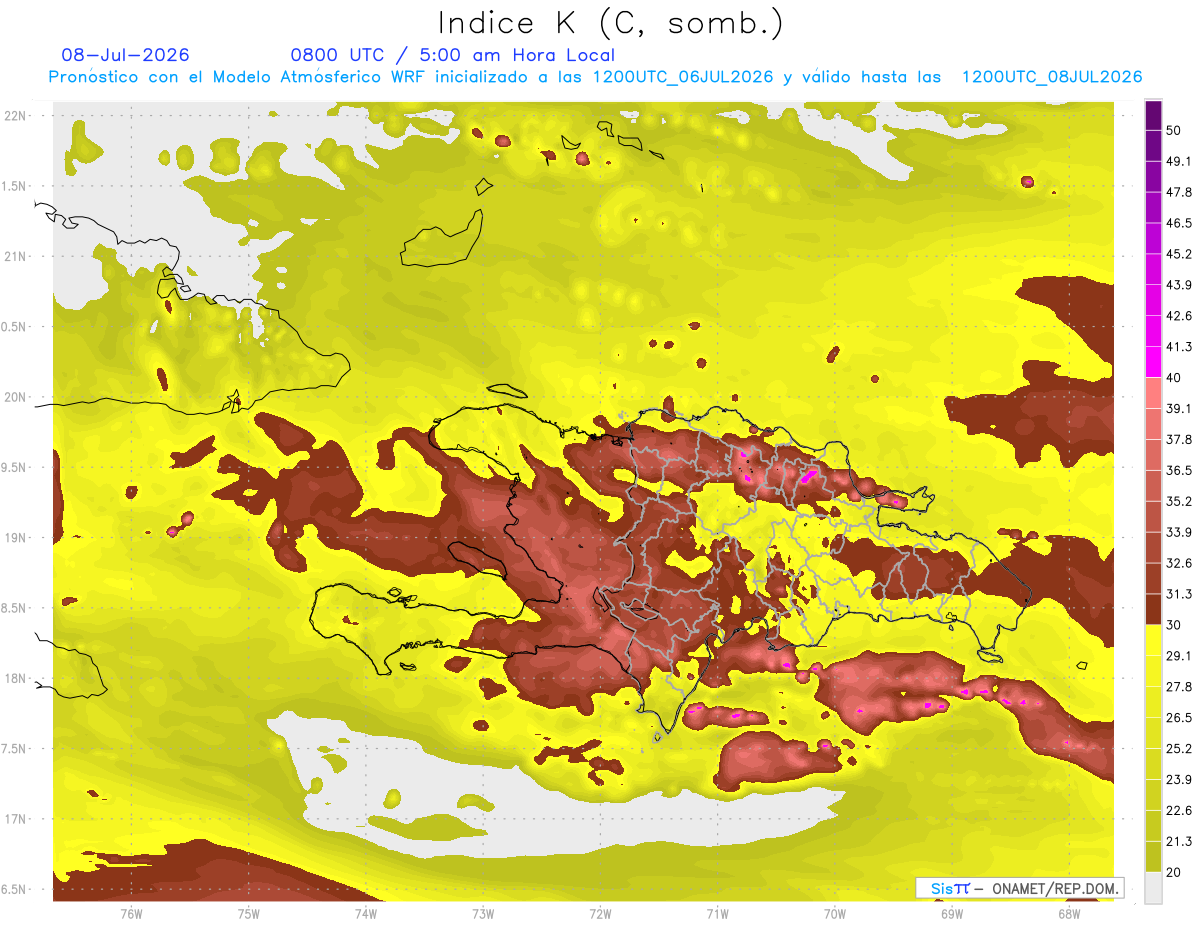Click the forecast line starting "Pronóstico con el Modelo"

(595, 77)
